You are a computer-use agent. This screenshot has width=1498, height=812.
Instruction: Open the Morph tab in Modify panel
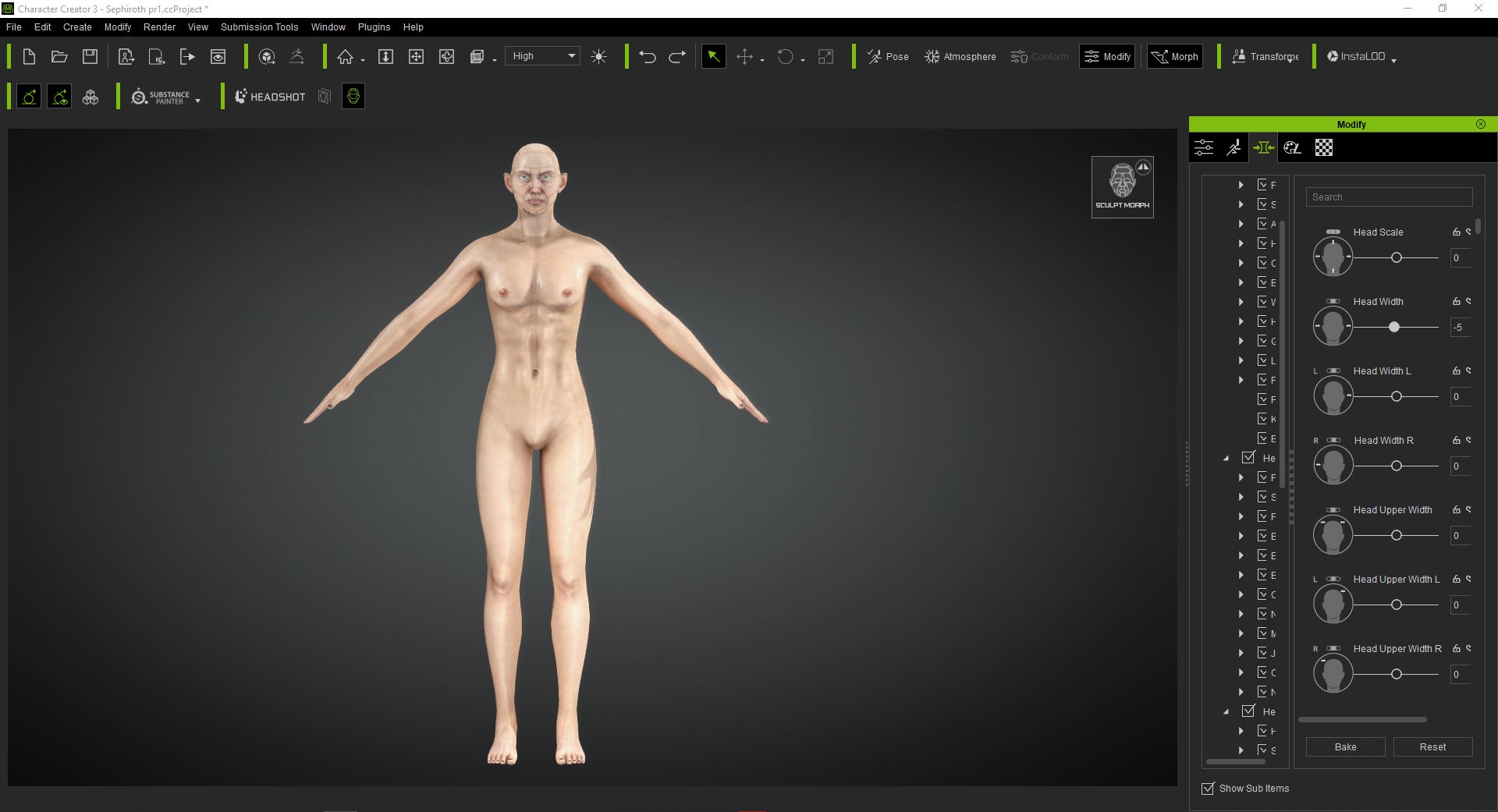point(1263,147)
